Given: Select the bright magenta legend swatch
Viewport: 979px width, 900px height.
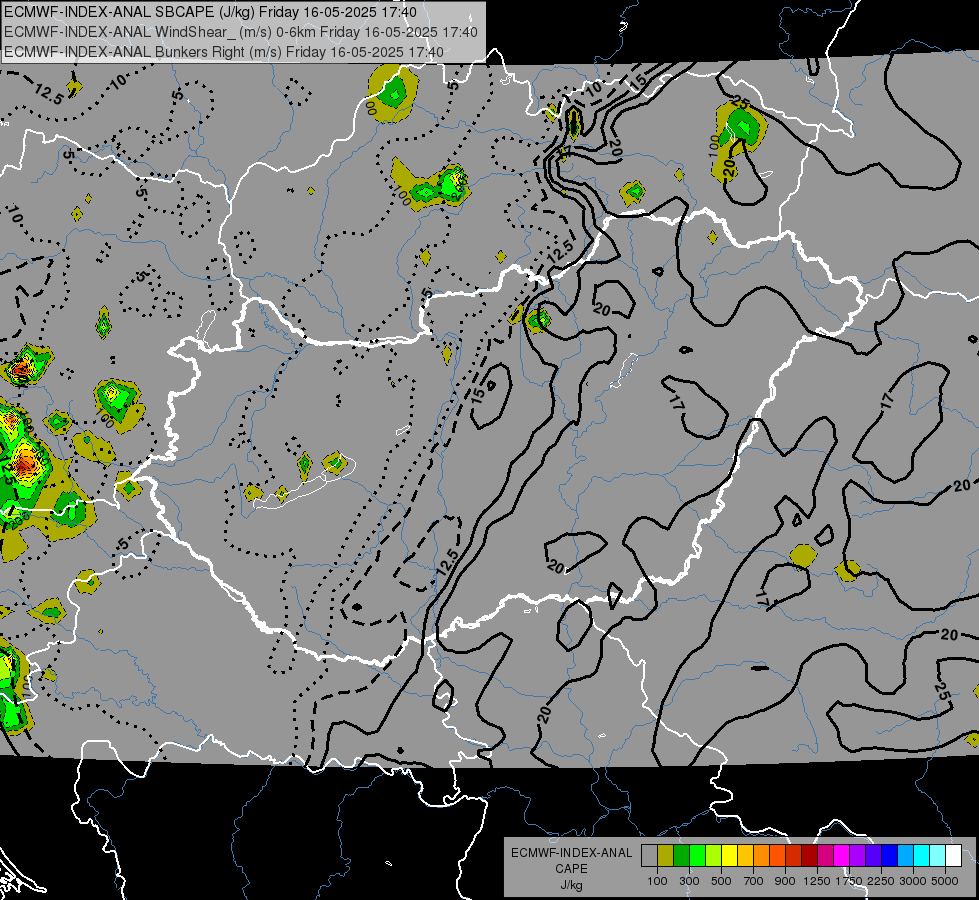Looking at the screenshot, I should [x=842, y=855].
